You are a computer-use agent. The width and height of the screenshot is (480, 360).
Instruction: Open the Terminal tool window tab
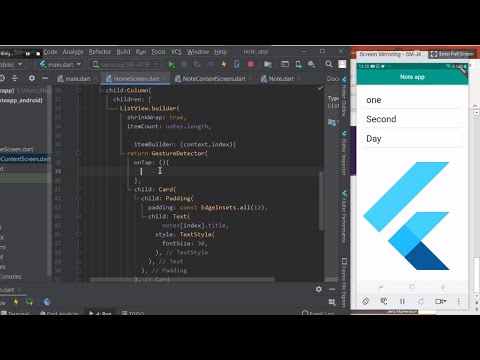click(x=15, y=313)
